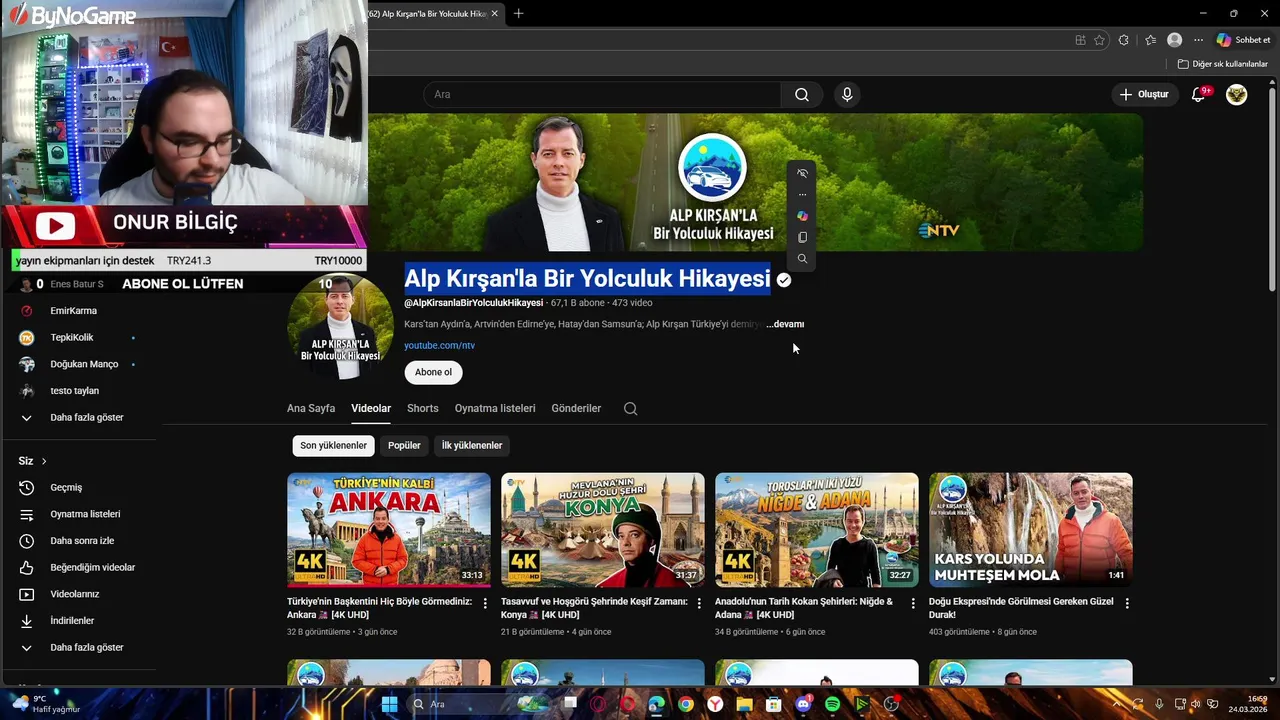Open a new browser tab

[x=518, y=13]
